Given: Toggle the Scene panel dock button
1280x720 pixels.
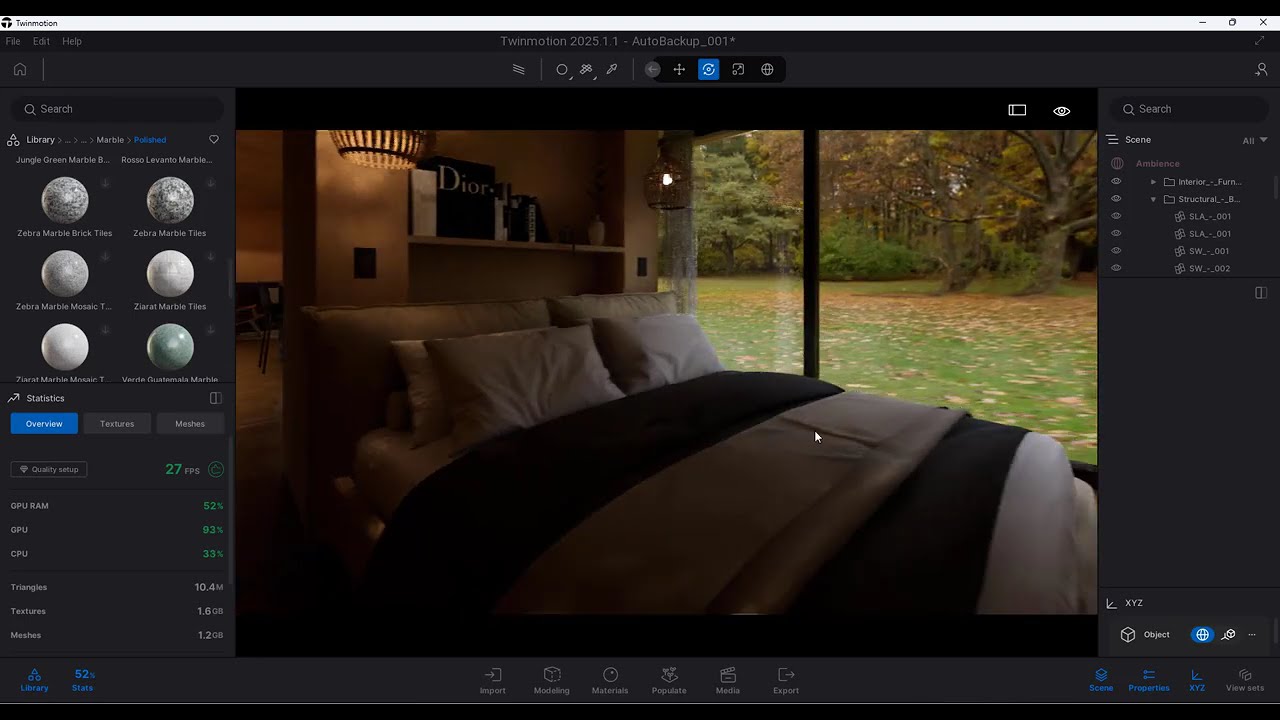Looking at the screenshot, I should pos(1101,681).
